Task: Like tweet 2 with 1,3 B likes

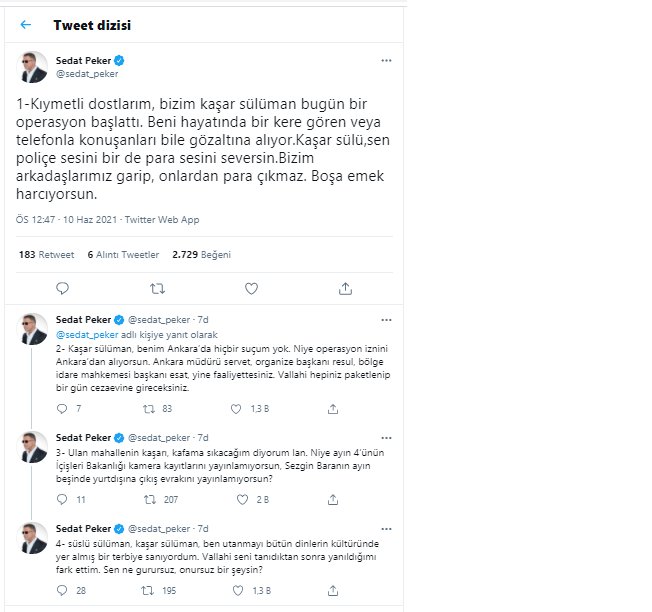Action: [236, 409]
